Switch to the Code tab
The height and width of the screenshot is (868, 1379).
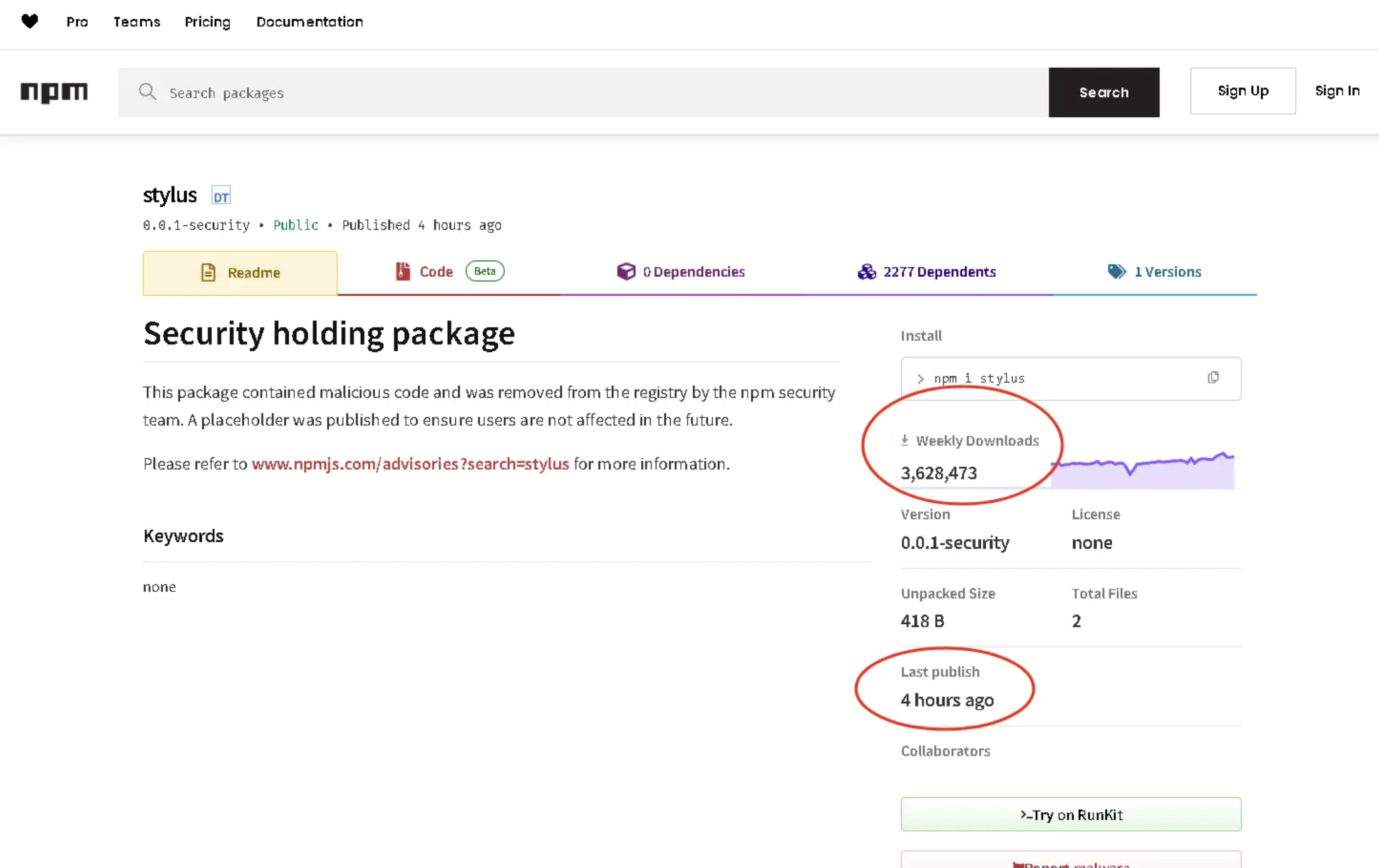coord(448,272)
